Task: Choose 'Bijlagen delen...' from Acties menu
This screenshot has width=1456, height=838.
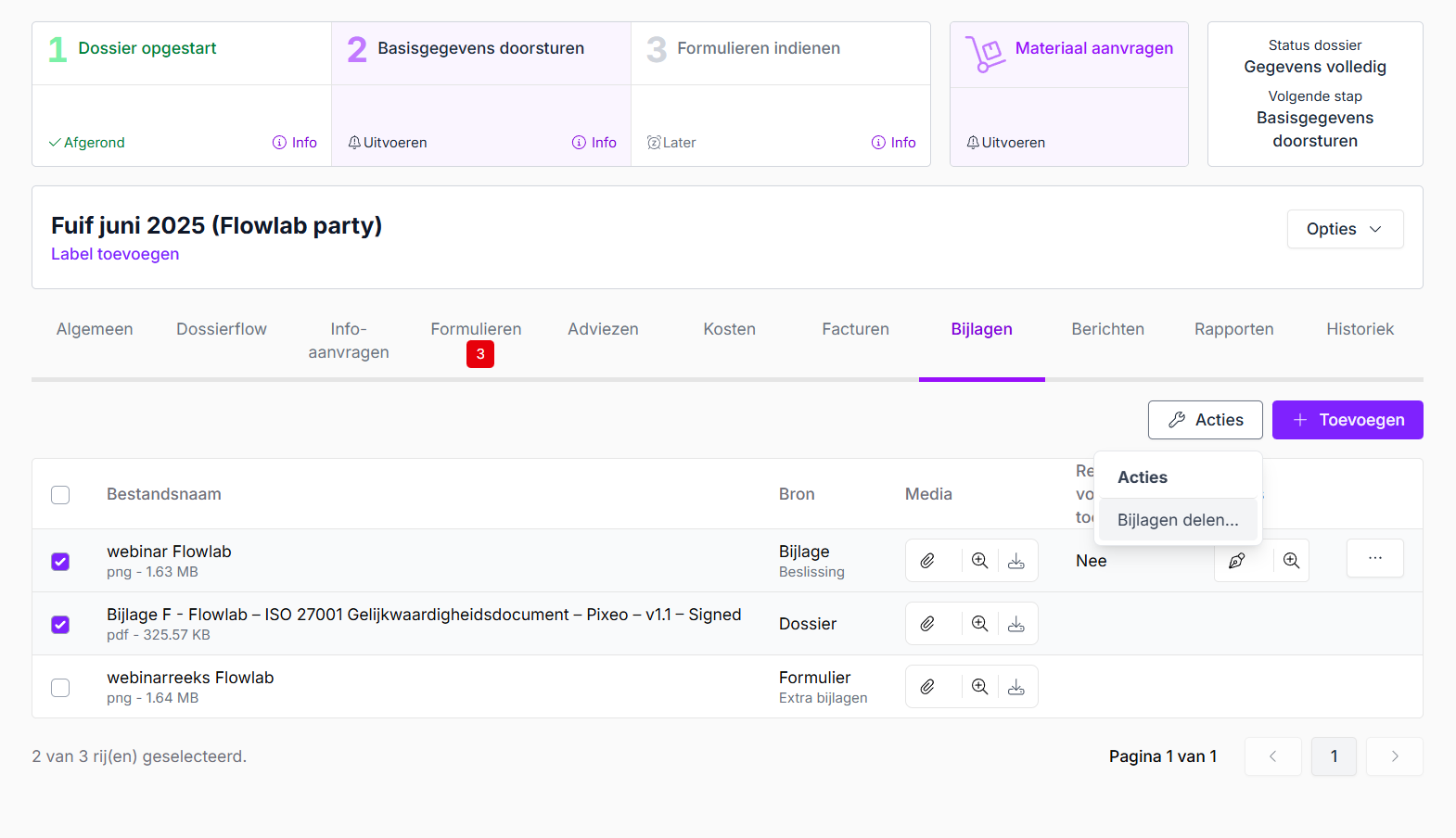Action: (x=1178, y=520)
